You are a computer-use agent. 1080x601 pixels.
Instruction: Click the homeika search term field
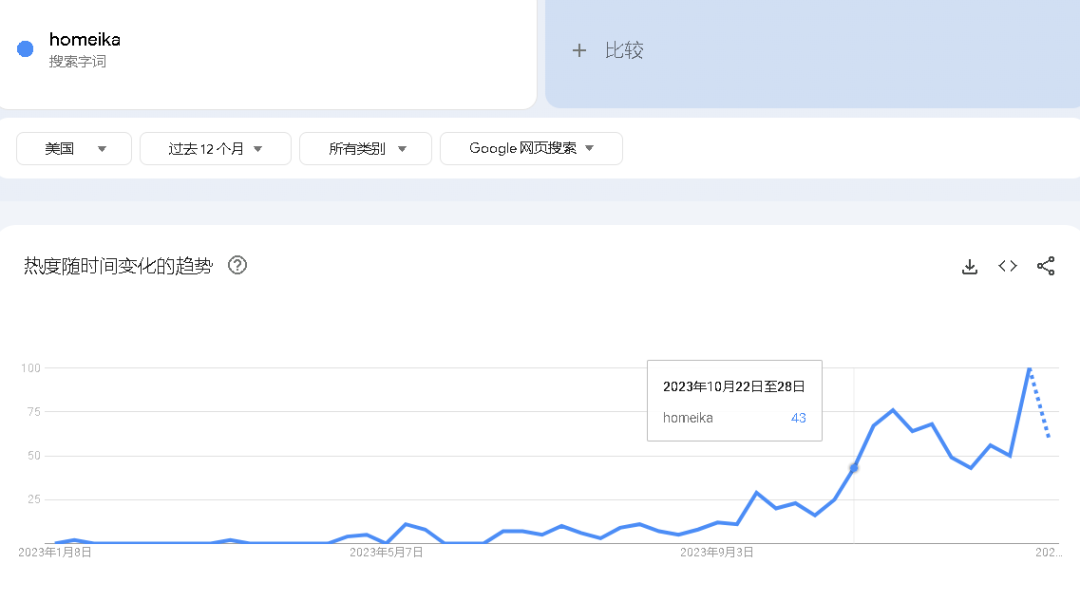(x=85, y=41)
